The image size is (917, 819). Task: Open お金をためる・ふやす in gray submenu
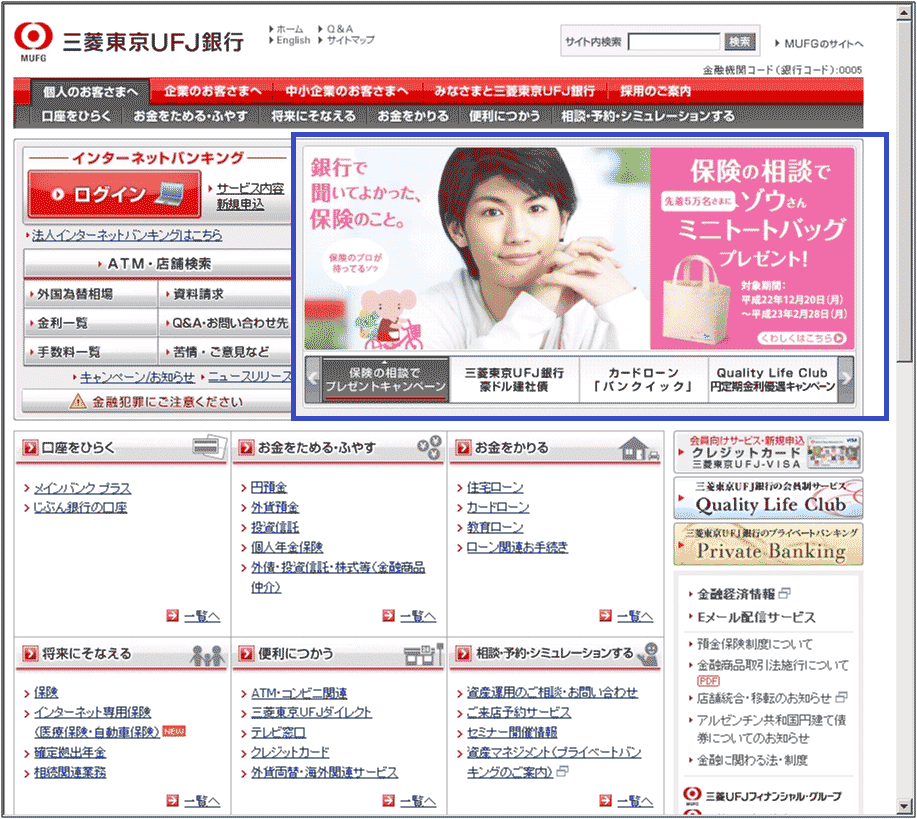191,116
